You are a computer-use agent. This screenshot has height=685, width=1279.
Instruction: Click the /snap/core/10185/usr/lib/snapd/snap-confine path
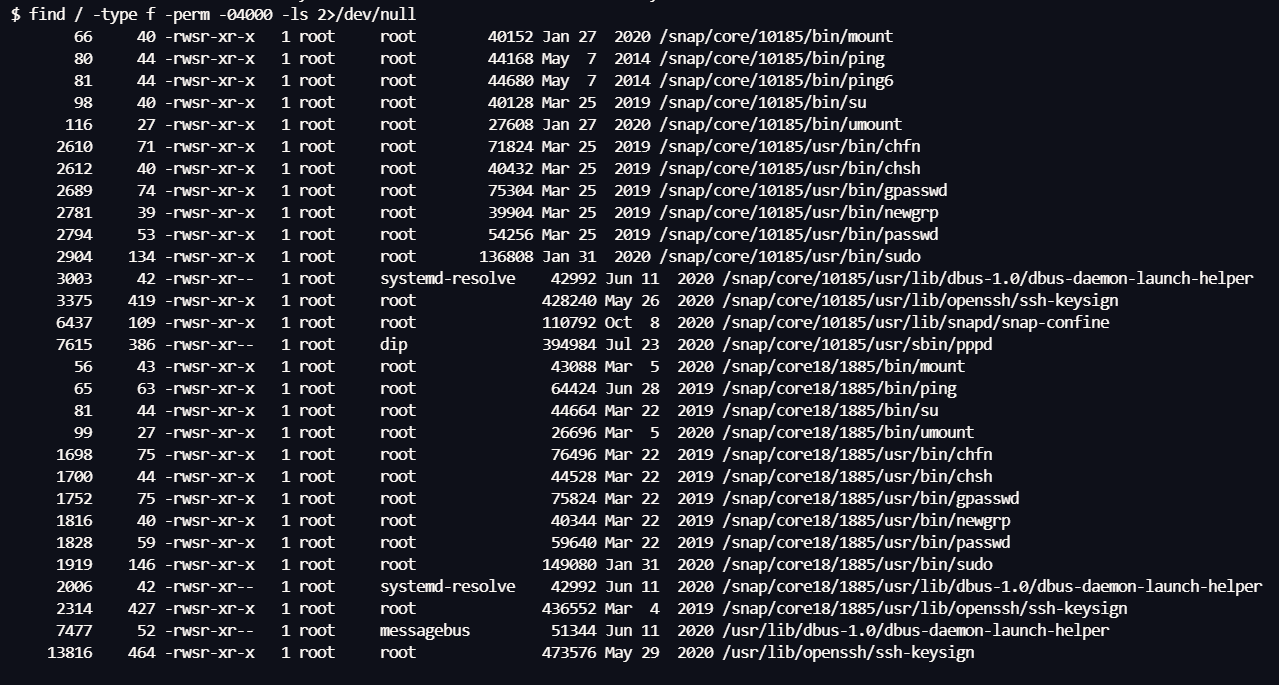pyautogui.click(x=914, y=323)
